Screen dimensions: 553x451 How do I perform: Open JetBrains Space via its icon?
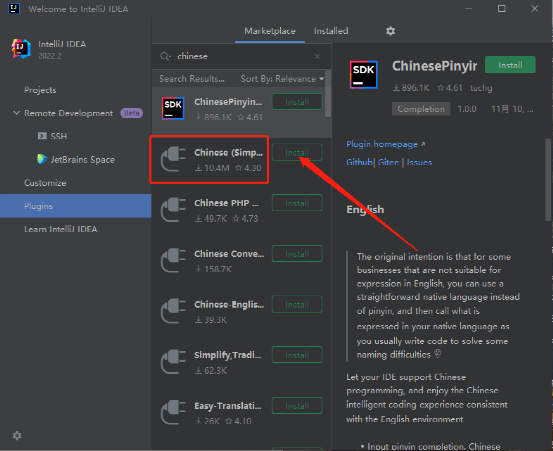[42, 159]
